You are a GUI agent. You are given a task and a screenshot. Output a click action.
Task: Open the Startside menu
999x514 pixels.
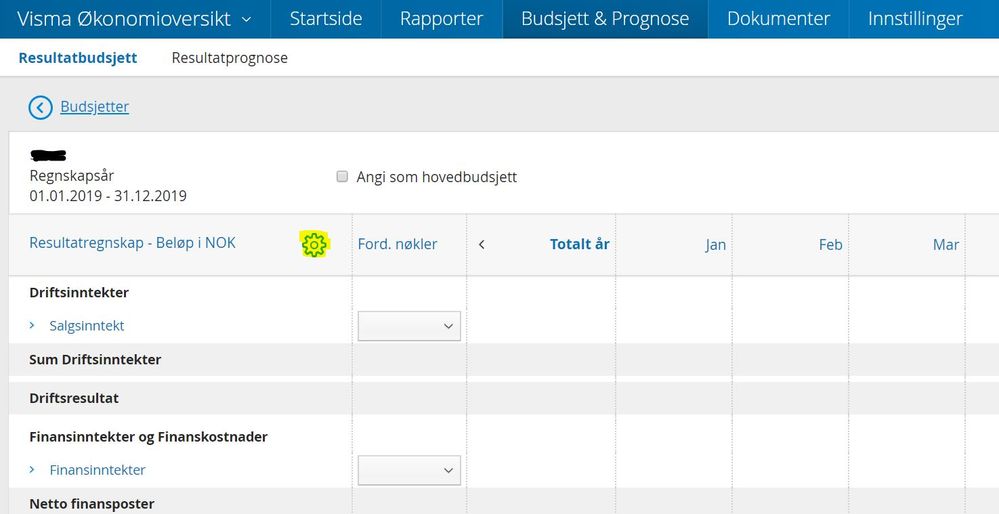[x=326, y=19]
